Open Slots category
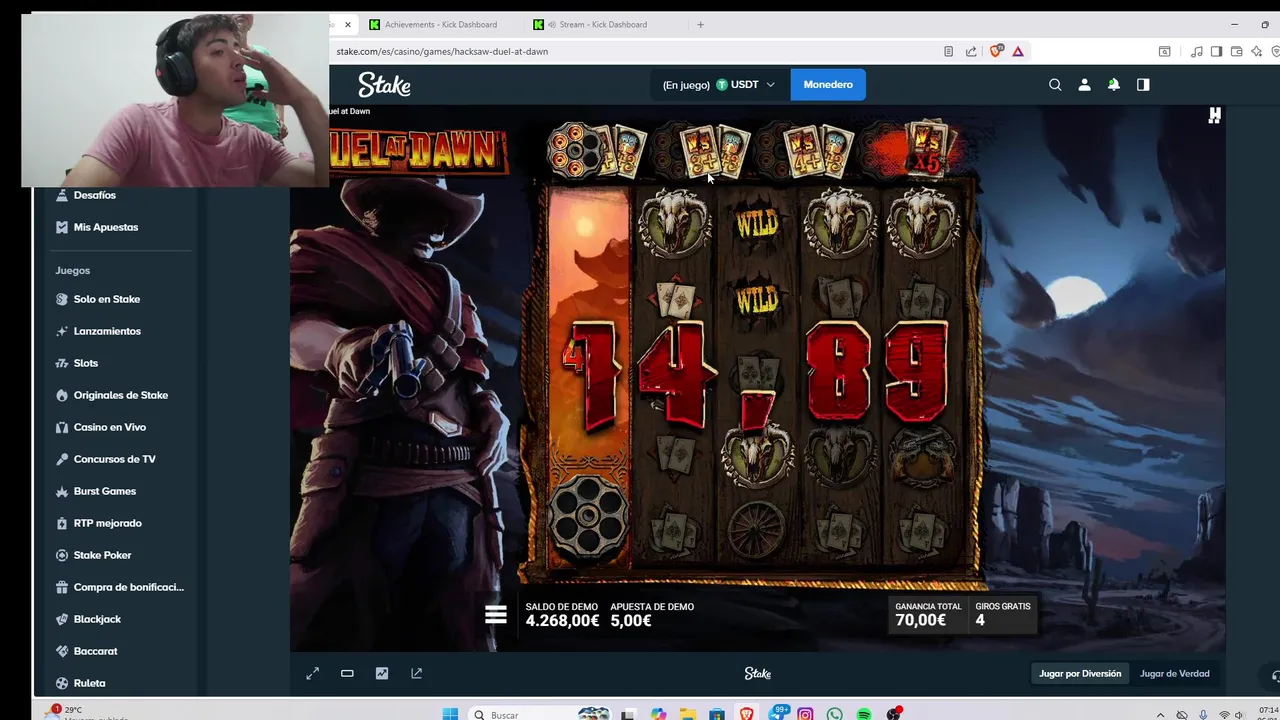This screenshot has height=720, width=1280. point(86,363)
